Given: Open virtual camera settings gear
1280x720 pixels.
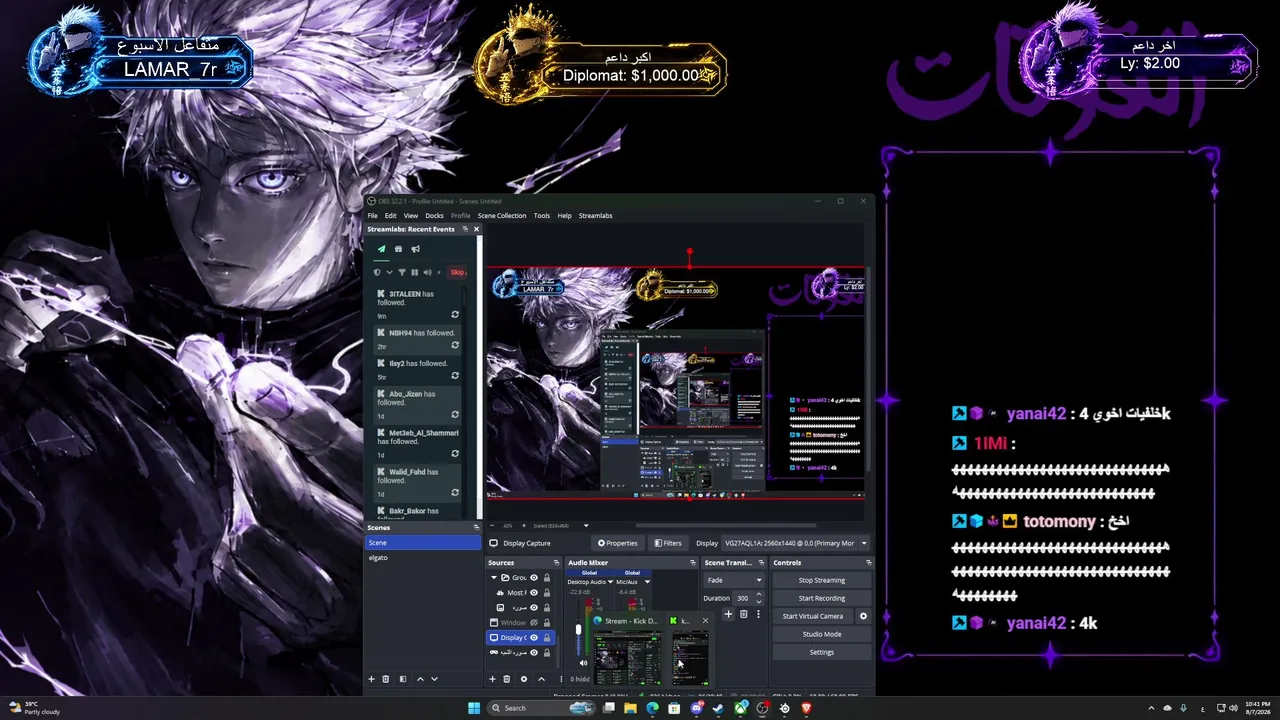Looking at the screenshot, I should (863, 616).
